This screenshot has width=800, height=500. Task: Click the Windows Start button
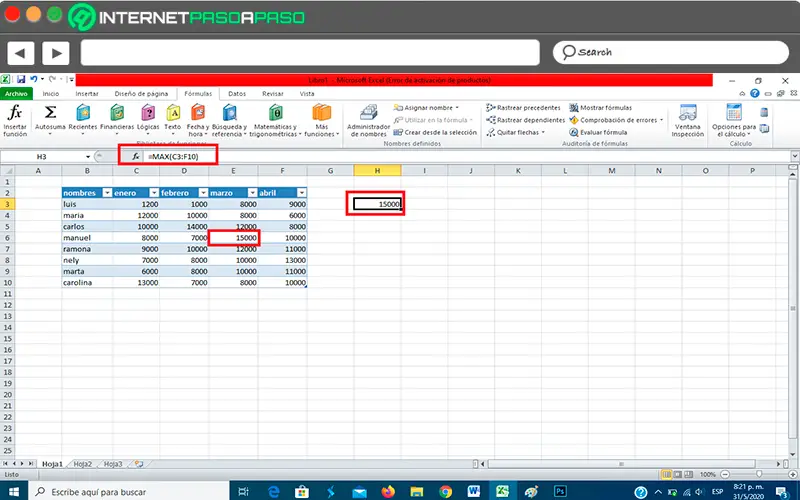pyautogui.click(x=14, y=491)
